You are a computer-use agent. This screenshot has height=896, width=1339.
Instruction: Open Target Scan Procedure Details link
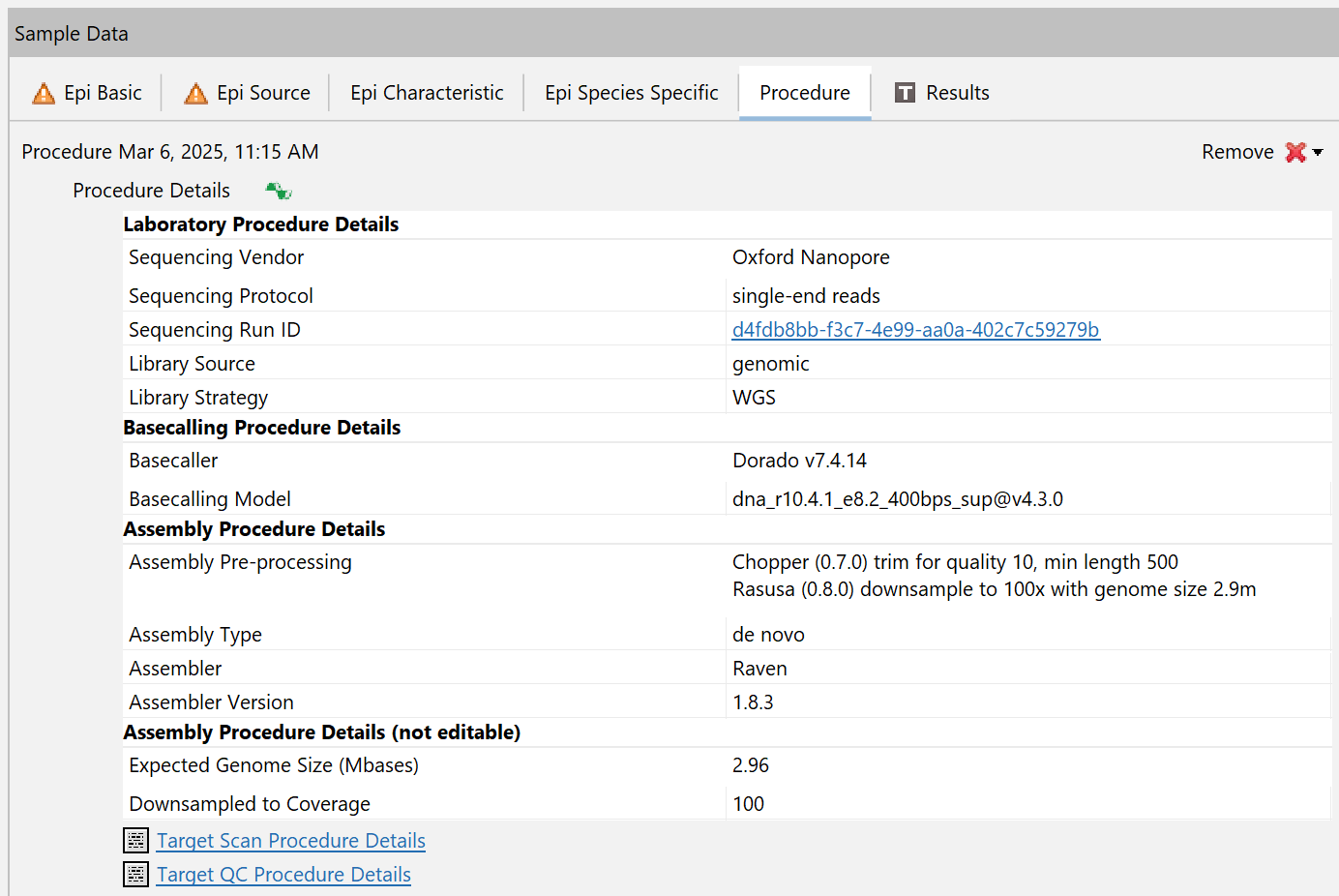291,841
